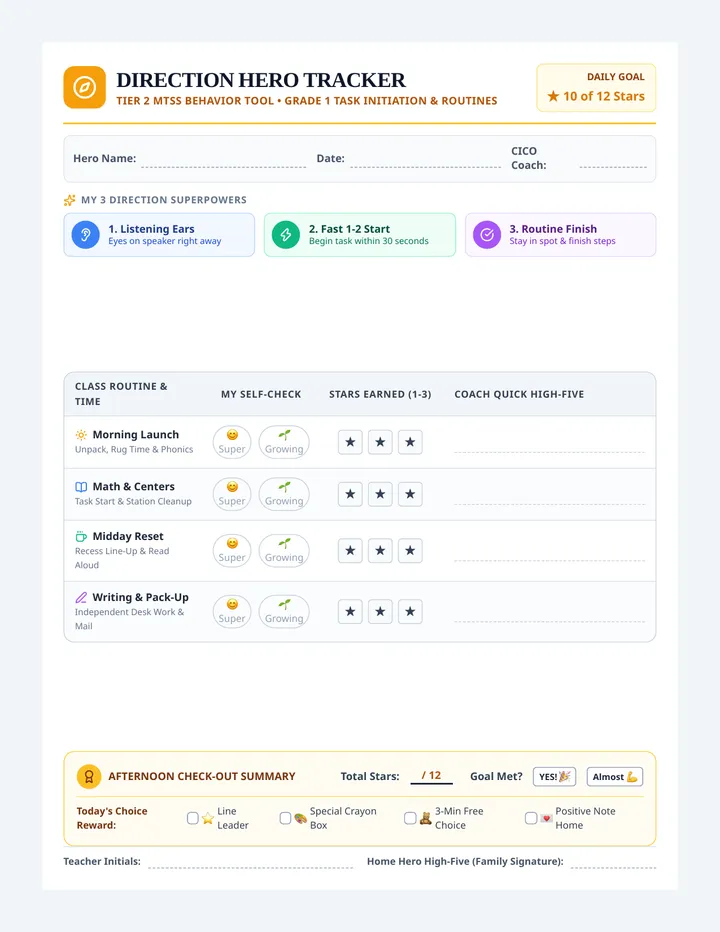Click third star box in Midday Reset row
720x932 pixels.
(x=410, y=550)
